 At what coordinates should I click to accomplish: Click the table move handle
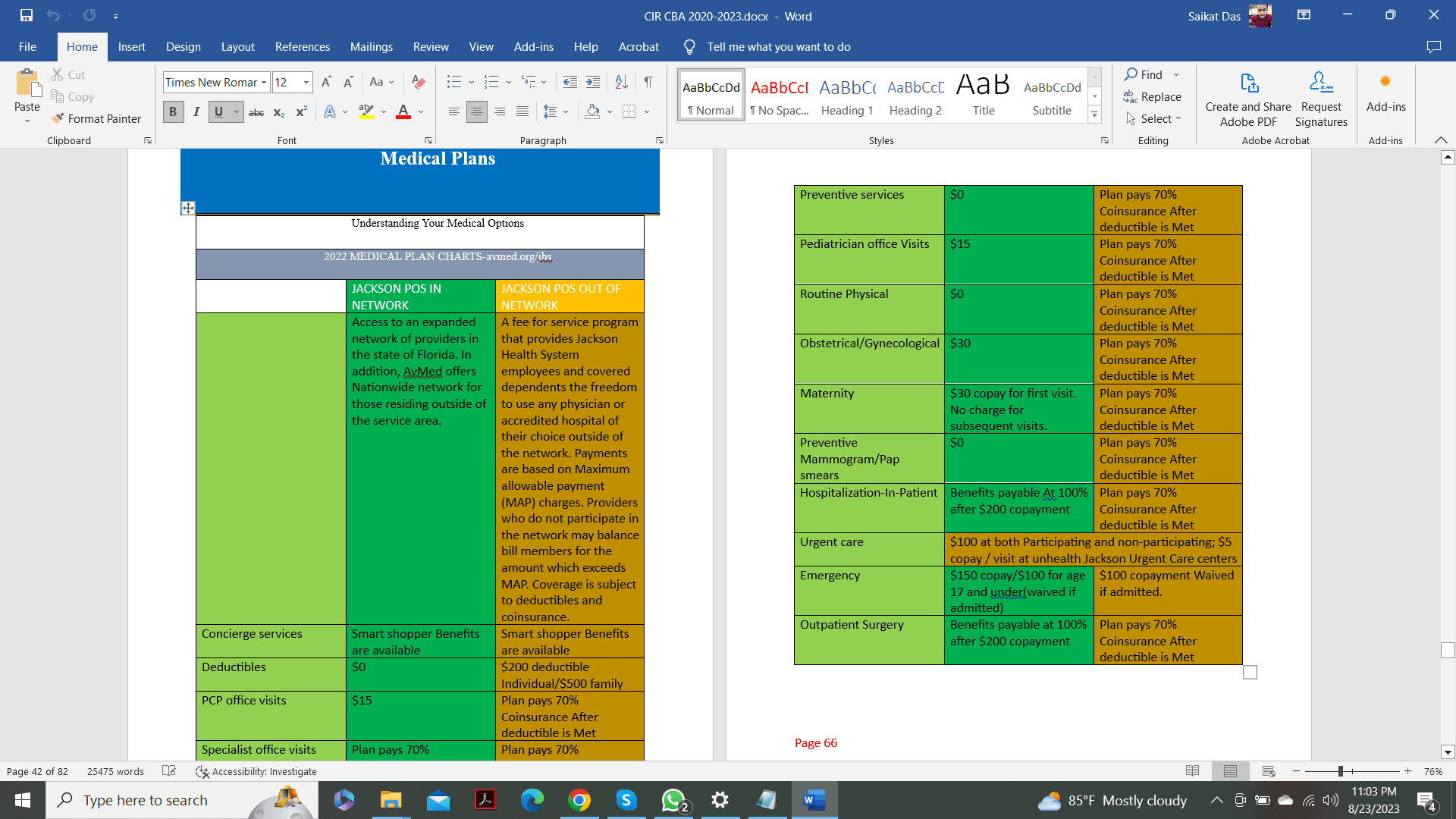pos(188,208)
